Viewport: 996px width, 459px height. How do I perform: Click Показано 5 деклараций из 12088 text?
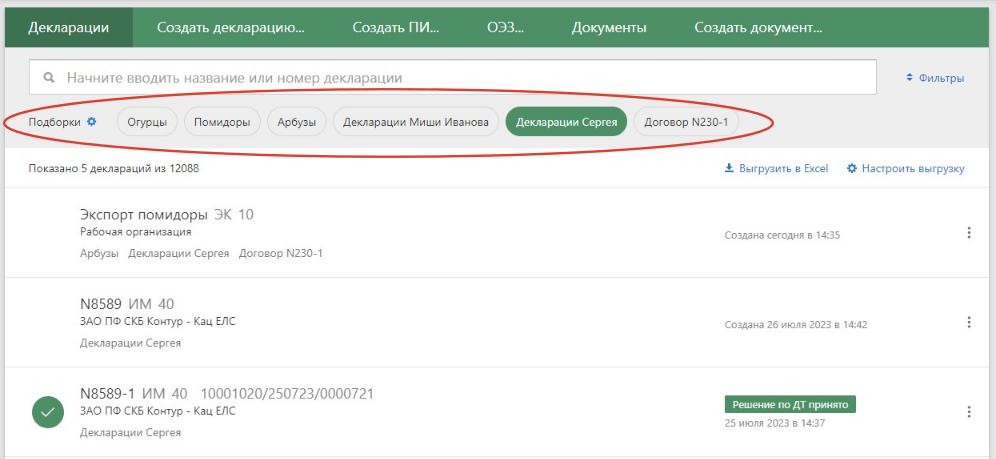114,169
